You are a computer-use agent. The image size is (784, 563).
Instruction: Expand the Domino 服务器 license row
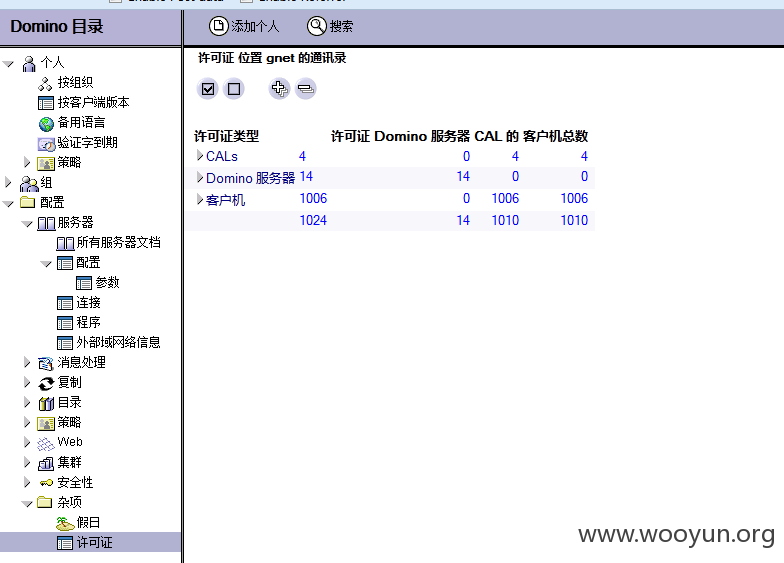[x=200, y=177]
